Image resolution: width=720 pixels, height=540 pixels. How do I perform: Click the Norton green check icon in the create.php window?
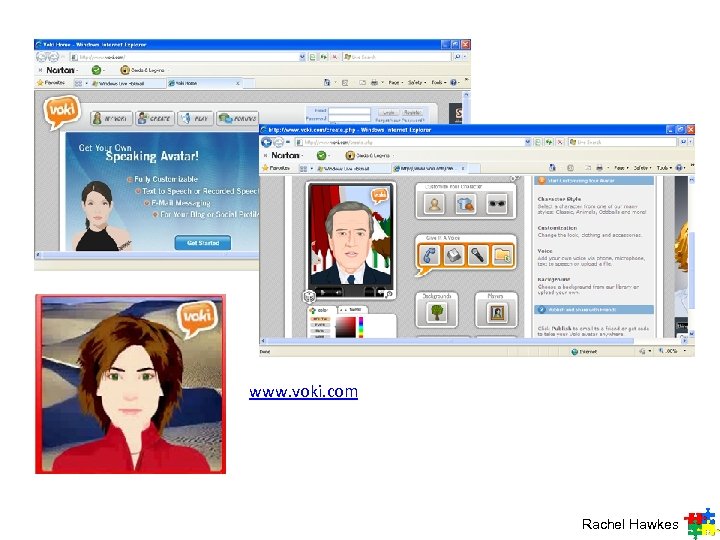[x=321, y=156]
